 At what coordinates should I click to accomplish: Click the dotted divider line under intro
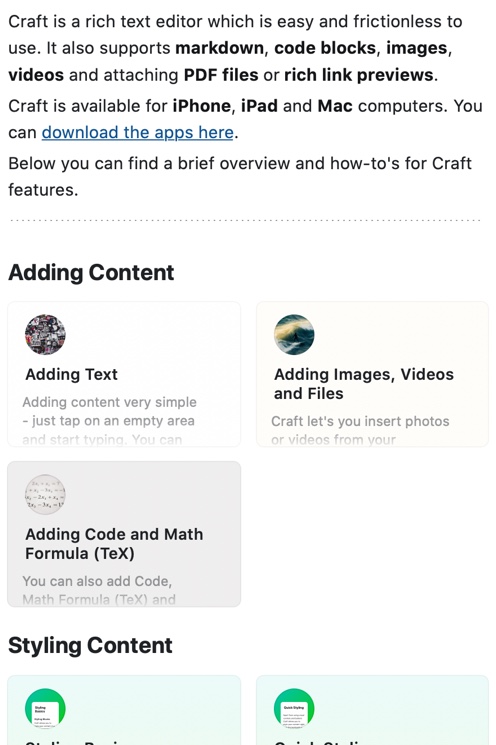coord(246,220)
